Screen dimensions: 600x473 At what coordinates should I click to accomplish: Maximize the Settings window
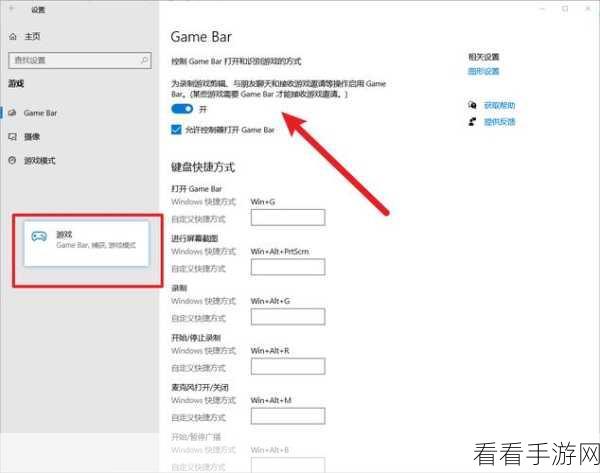(x=565, y=9)
